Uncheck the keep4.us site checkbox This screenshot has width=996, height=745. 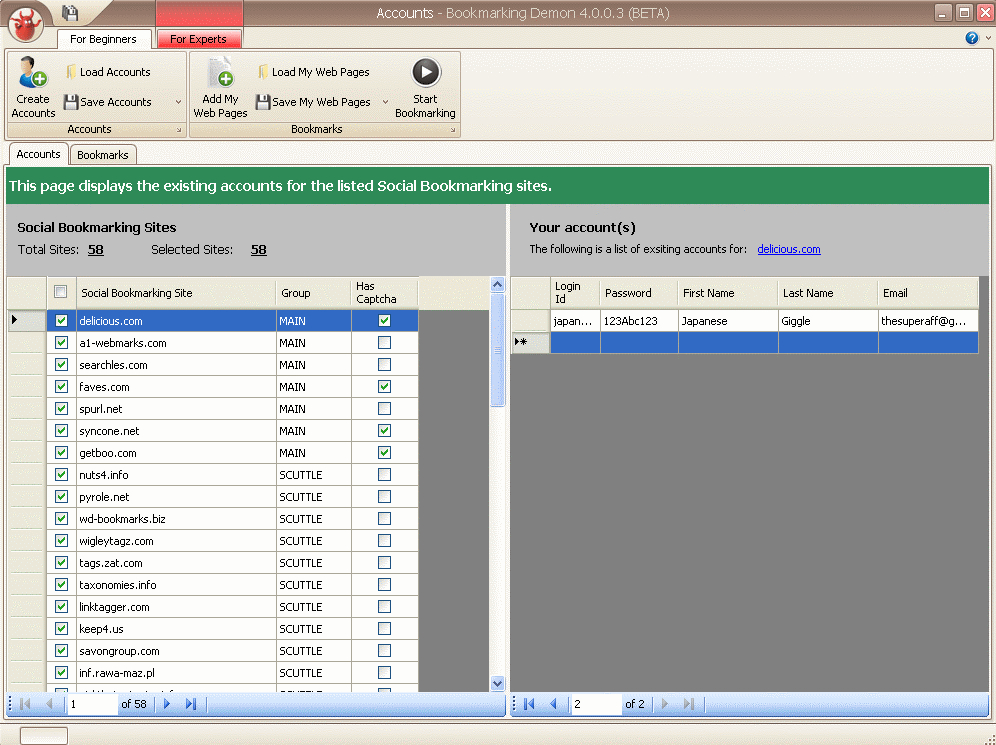pos(61,629)
